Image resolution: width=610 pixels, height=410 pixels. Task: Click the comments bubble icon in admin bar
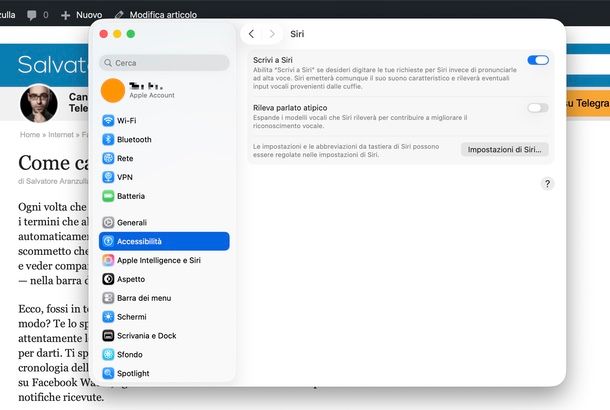(32, 15)
